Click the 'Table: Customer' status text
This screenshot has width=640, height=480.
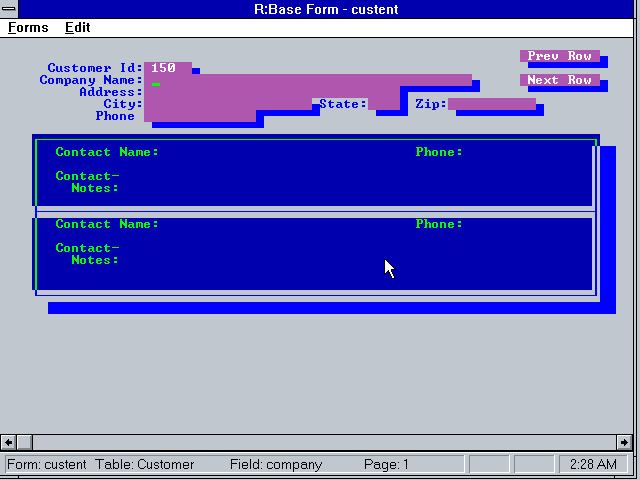[144, 464]
